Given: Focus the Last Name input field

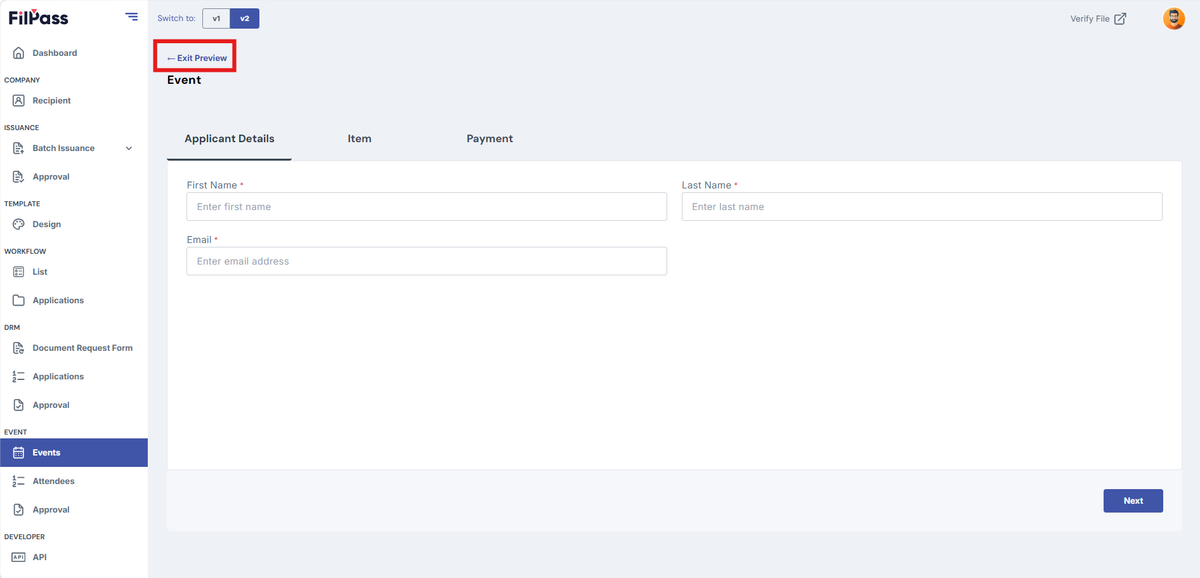Looking at the screenshot, I should [922, 206].
